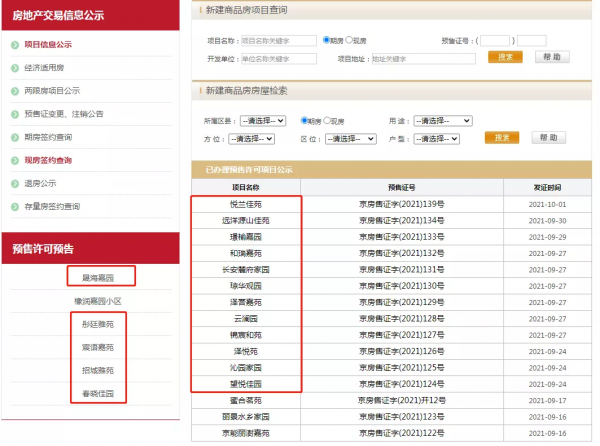Open 橡润嘉园小区 in the 预售许可预告 list
Screen dimensions: 600x446
coord(98,301)
